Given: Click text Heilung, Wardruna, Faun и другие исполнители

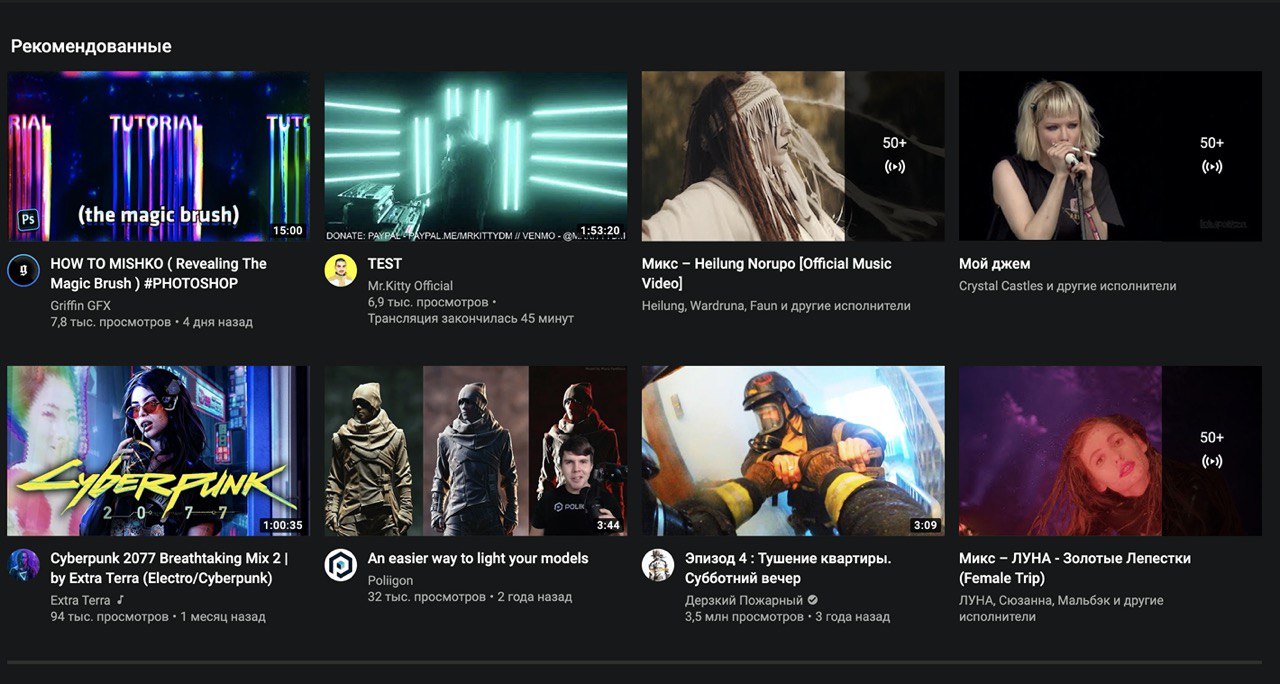Looking at the screenshot, I should pyautogui.click(x=776, y=306).
